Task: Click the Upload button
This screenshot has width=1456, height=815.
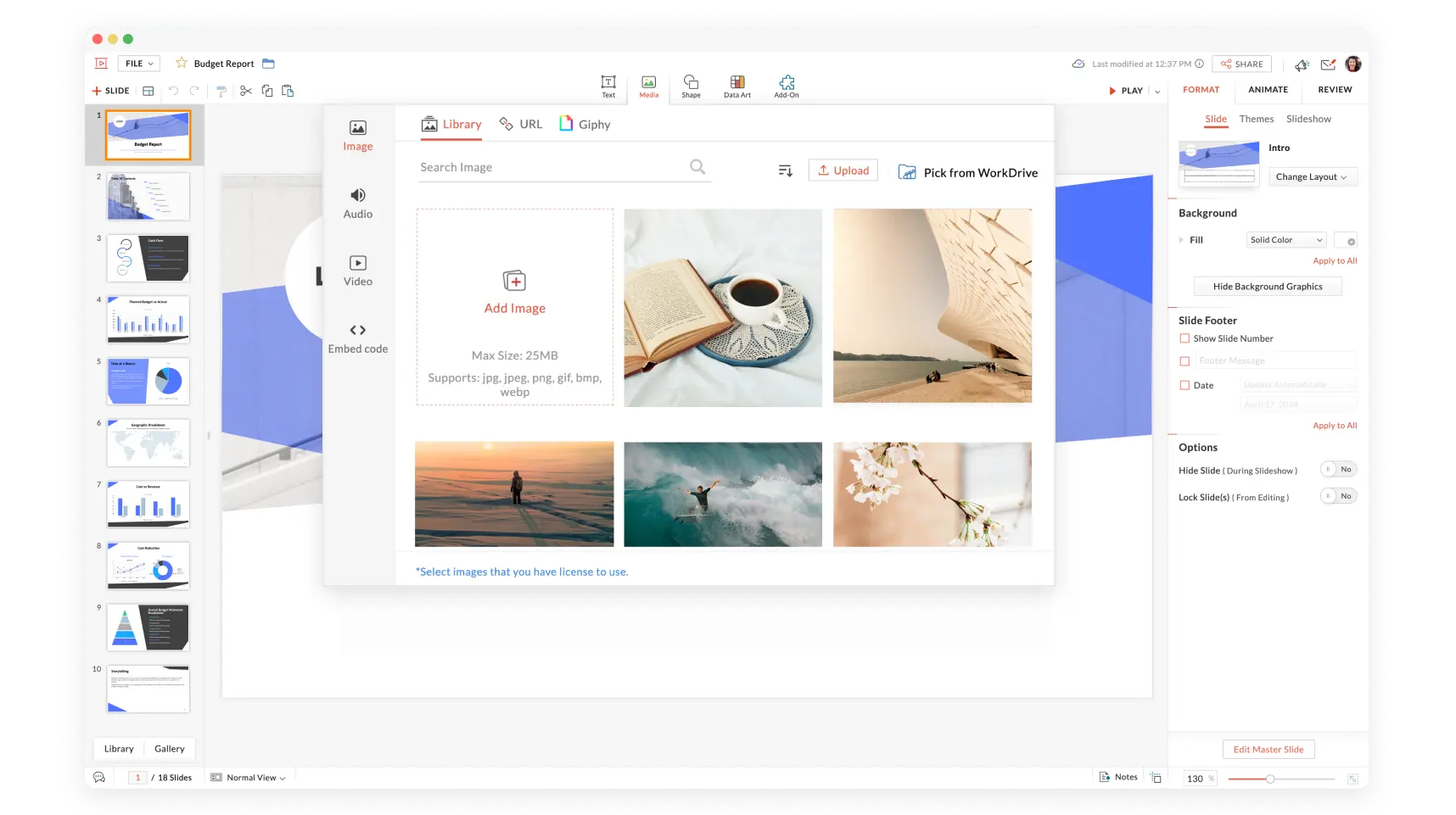Action: coord(843,170)
